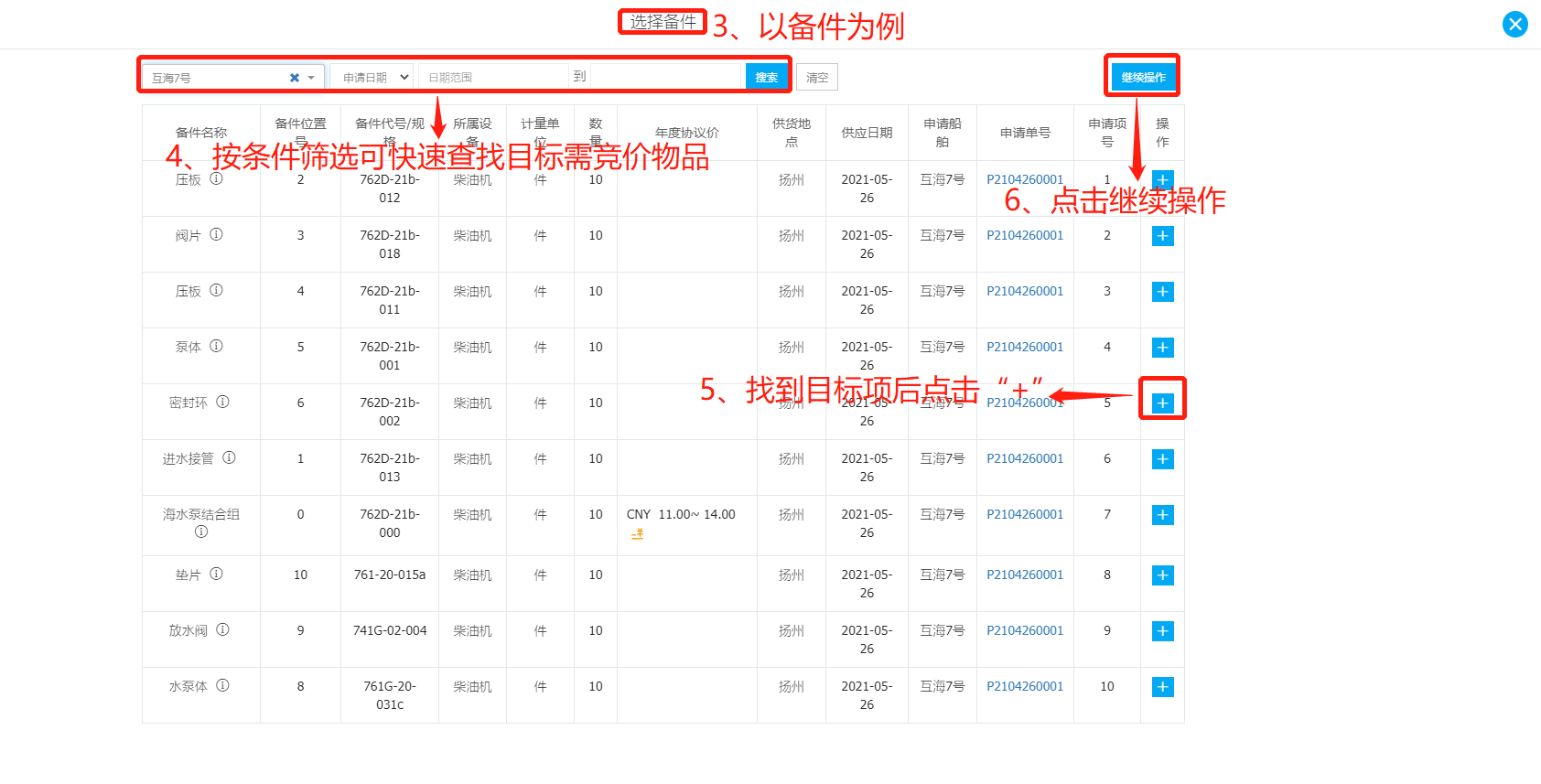
Task: Select the 水泵体 part name
Action: [x=188, y=687]
